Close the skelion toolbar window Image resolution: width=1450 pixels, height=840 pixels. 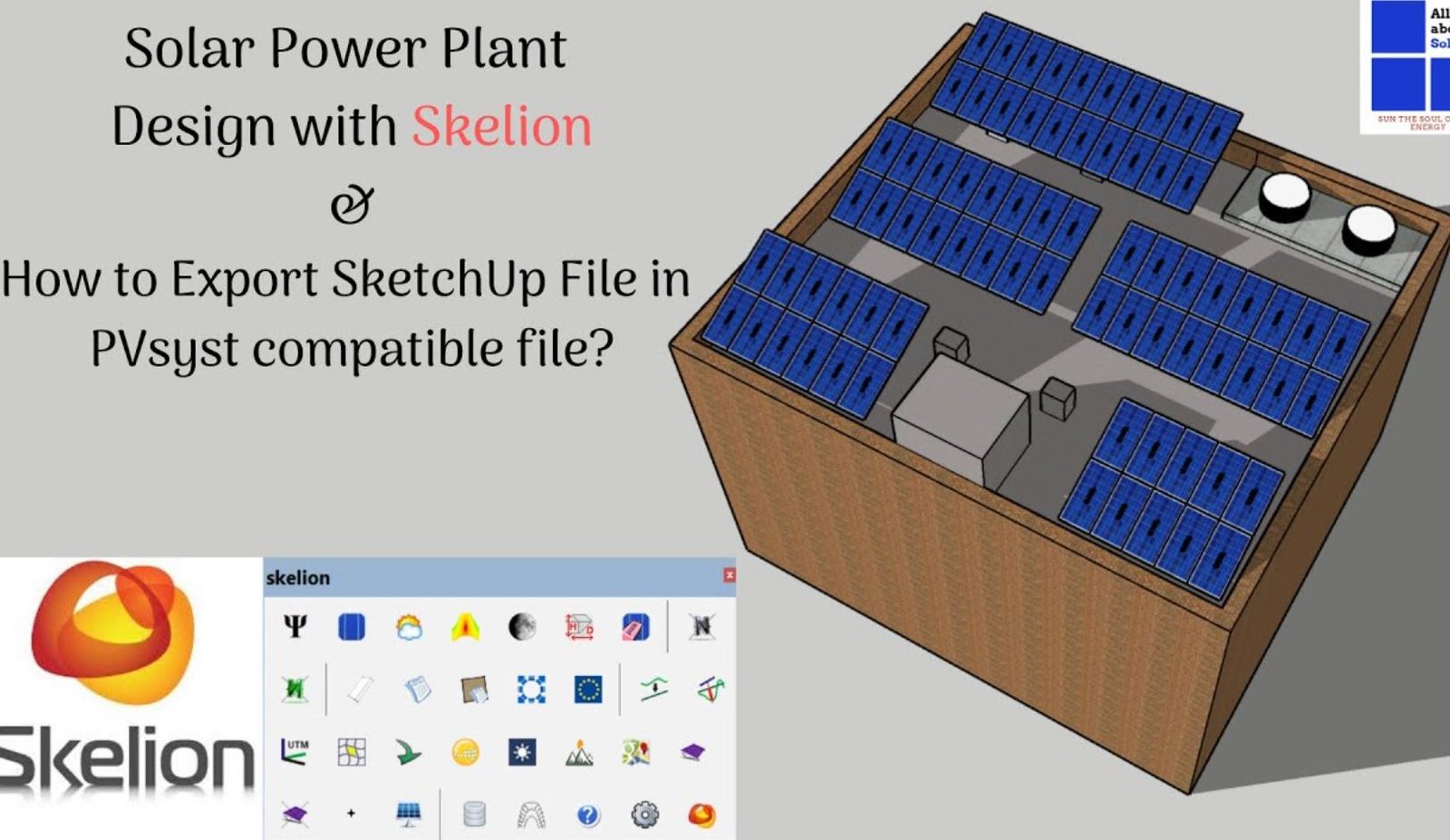[730, 575]
